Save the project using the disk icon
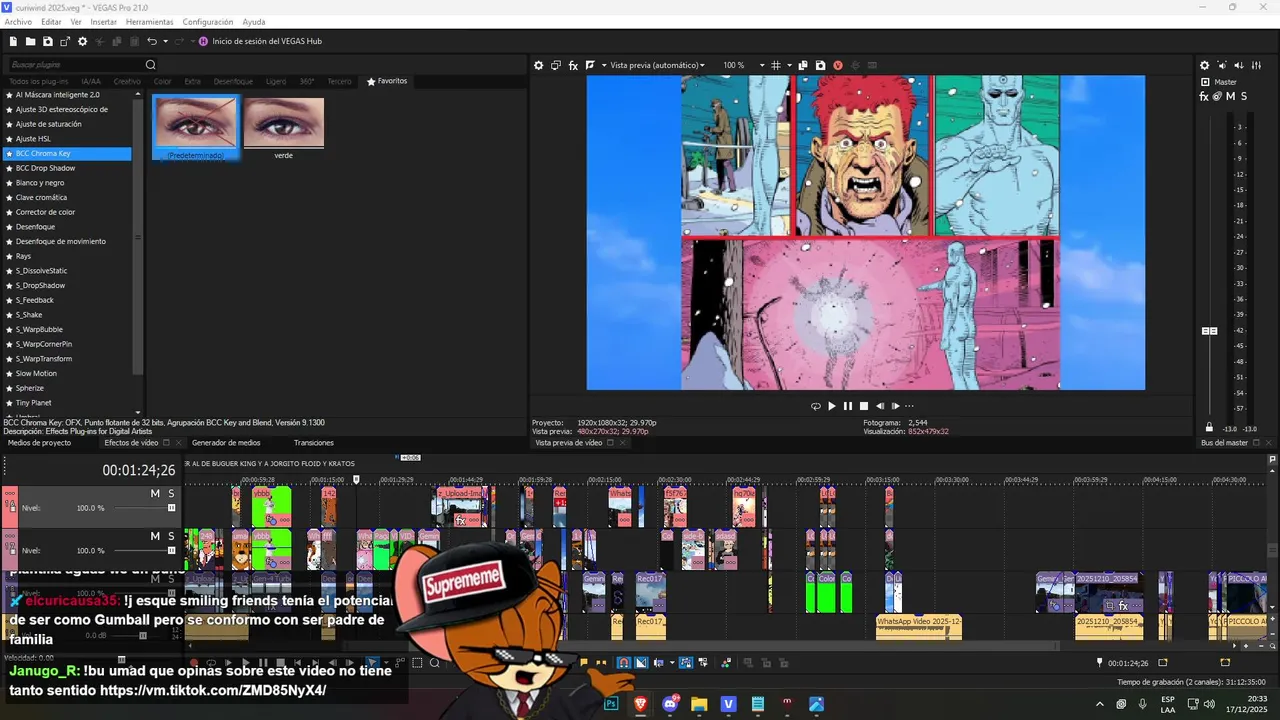 47,41
